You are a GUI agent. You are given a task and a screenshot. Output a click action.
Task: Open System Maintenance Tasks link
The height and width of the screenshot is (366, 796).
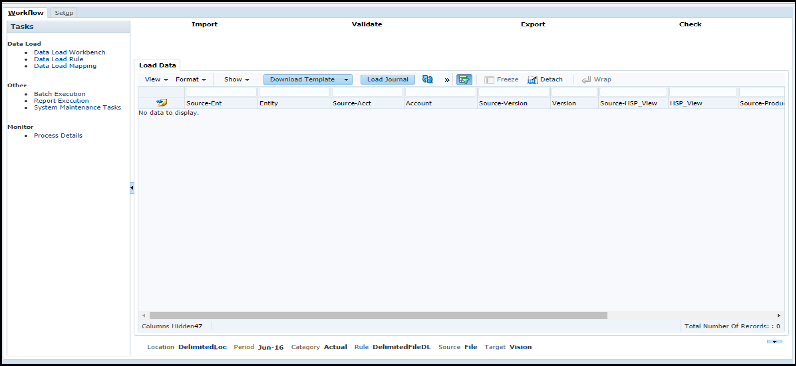tap(77, 108)
